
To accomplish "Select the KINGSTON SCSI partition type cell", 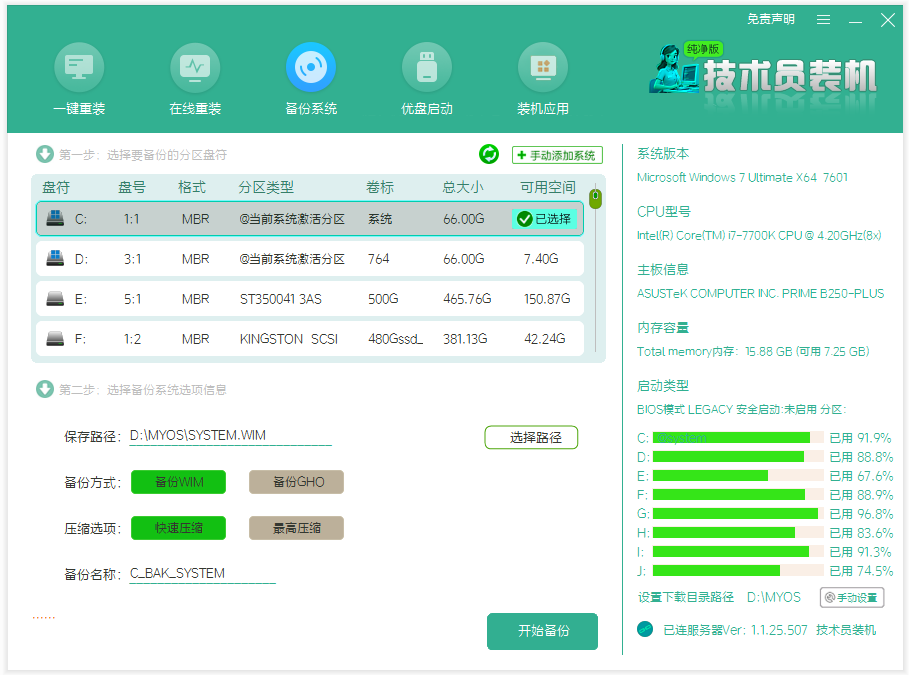I will (289, 339).
